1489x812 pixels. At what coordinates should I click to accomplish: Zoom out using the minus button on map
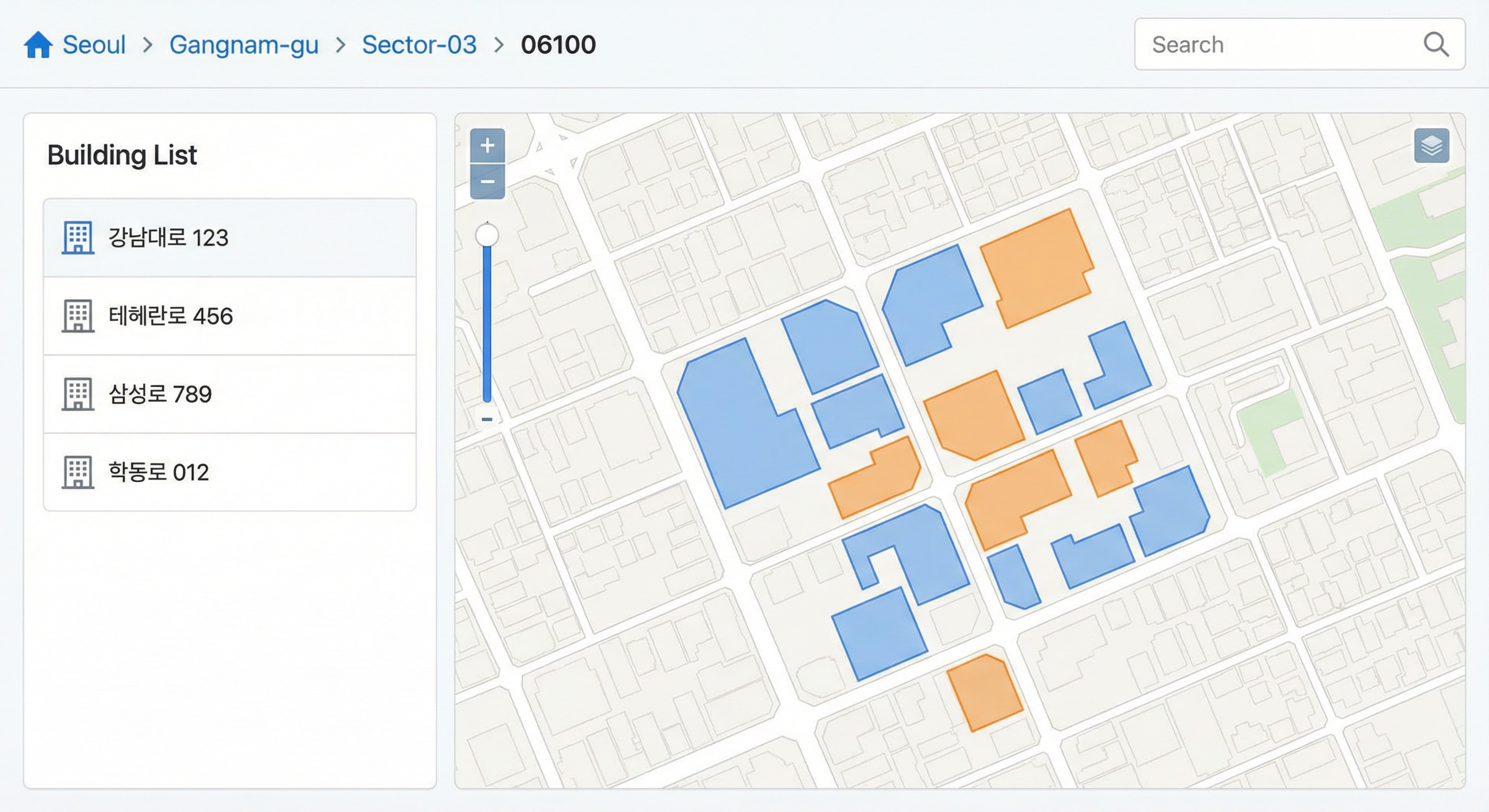[x=488, y=182]
